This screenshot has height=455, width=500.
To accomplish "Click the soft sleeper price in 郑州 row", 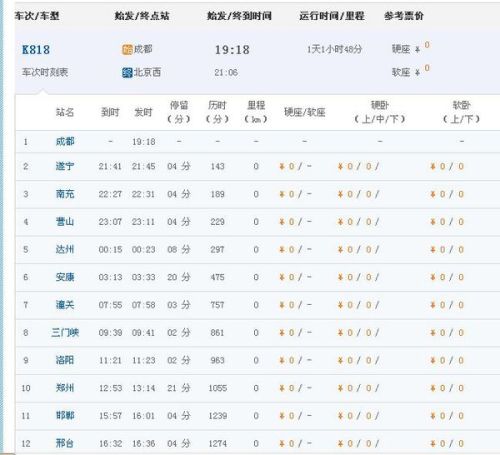I will [x=447, y=388].
